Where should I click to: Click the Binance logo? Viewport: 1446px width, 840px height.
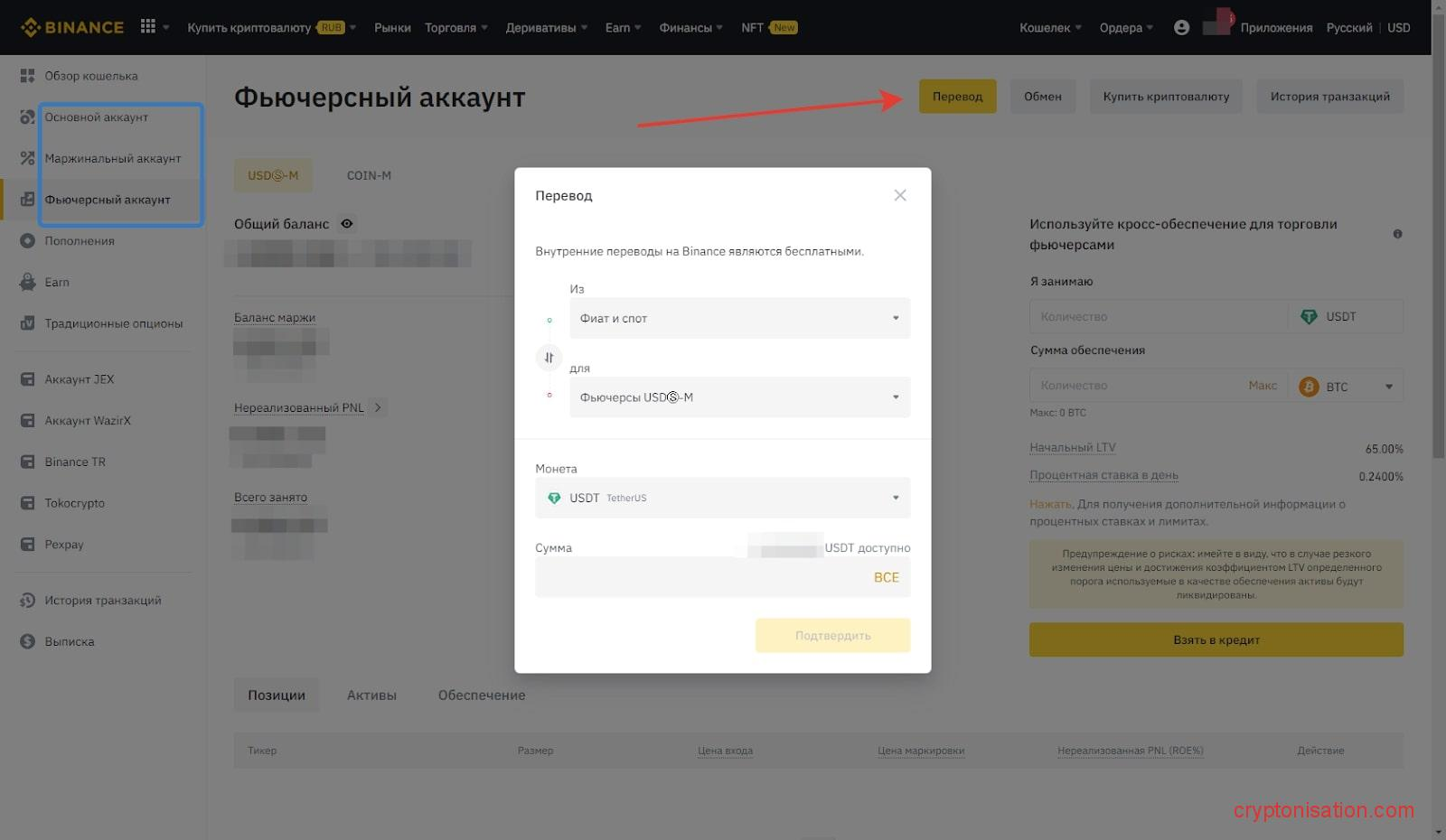pyautogui.click(x=71, y=26)
